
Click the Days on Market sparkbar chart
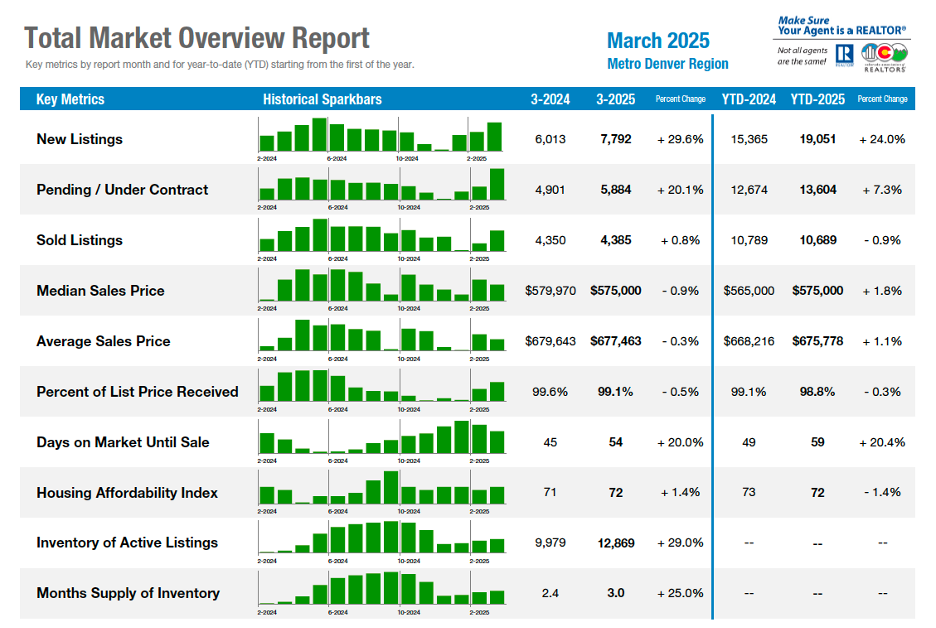point(381,438)
